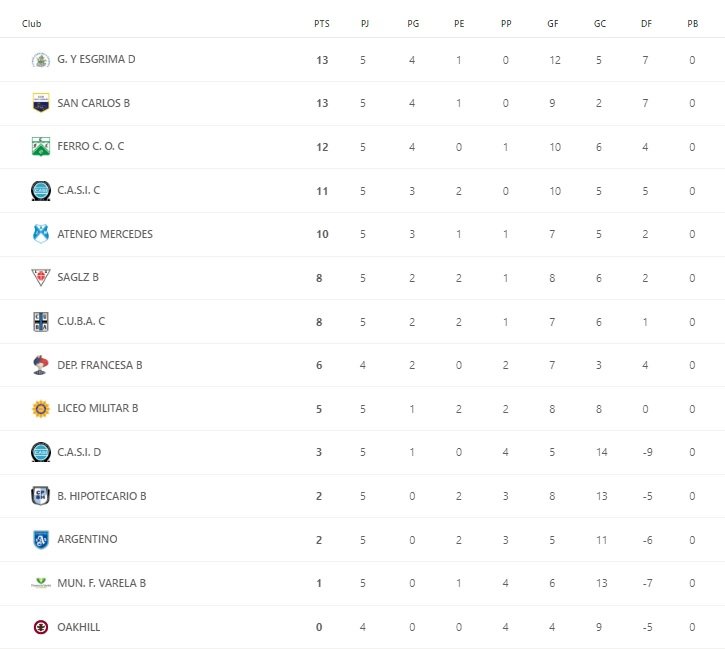Click the OAKHILL club badge
This screenshot has height=649, width=725.
40,627
